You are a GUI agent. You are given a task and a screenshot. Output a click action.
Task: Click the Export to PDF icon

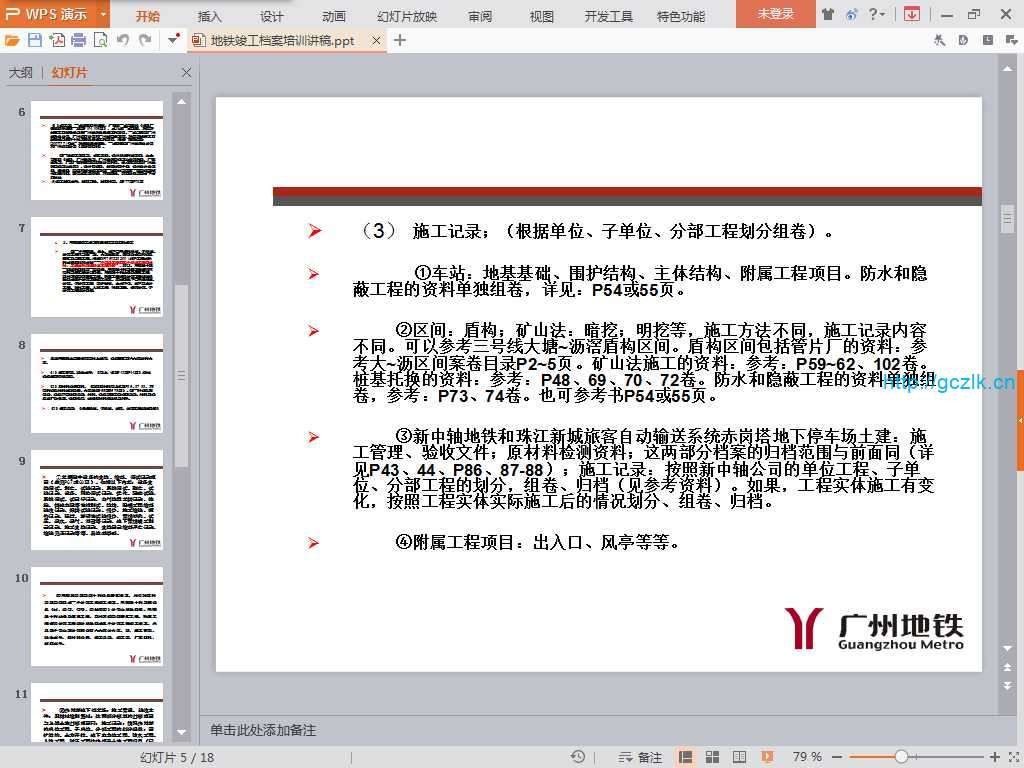57,40
